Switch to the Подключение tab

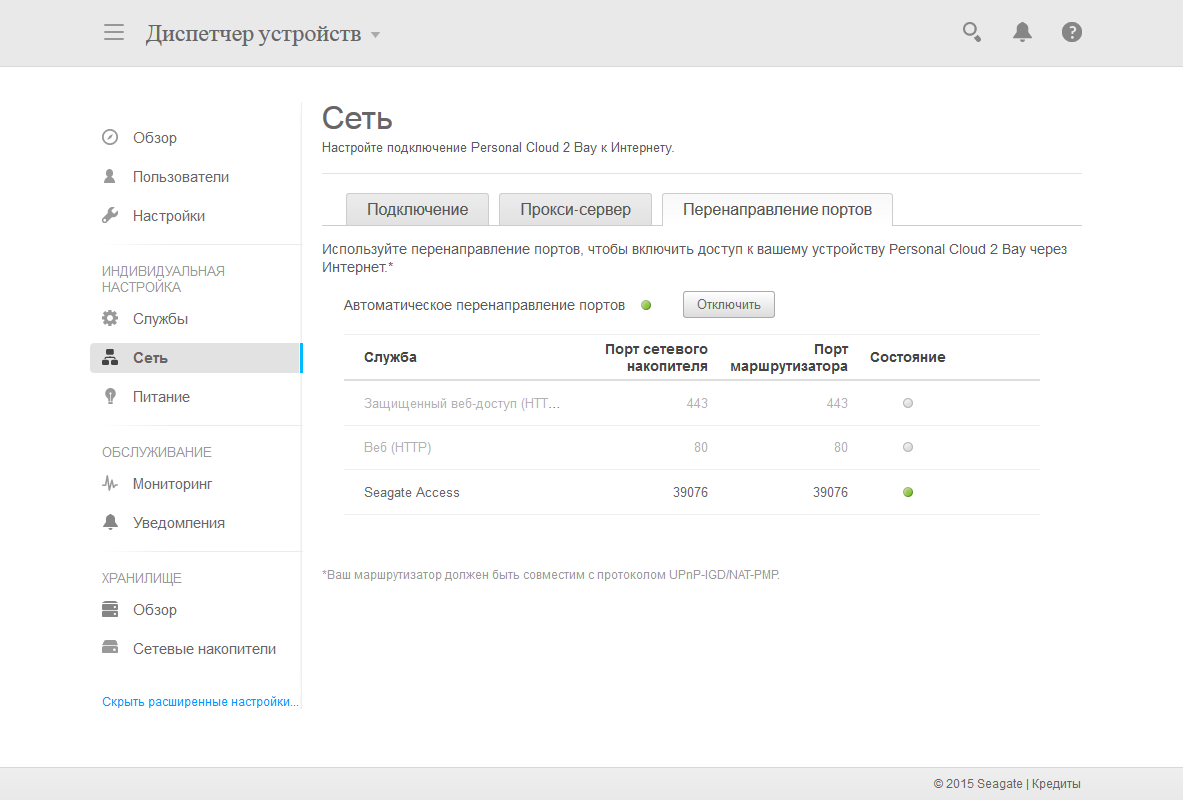tap(417, 209)
